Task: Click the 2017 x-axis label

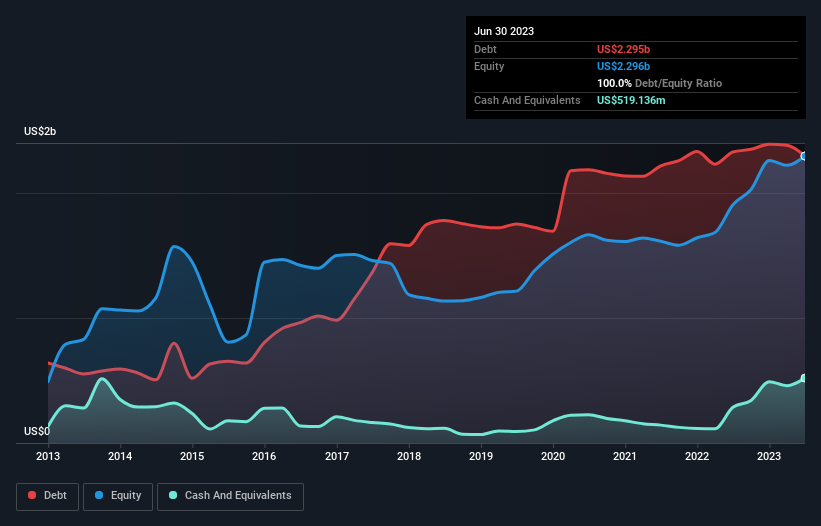Action: 337,456
